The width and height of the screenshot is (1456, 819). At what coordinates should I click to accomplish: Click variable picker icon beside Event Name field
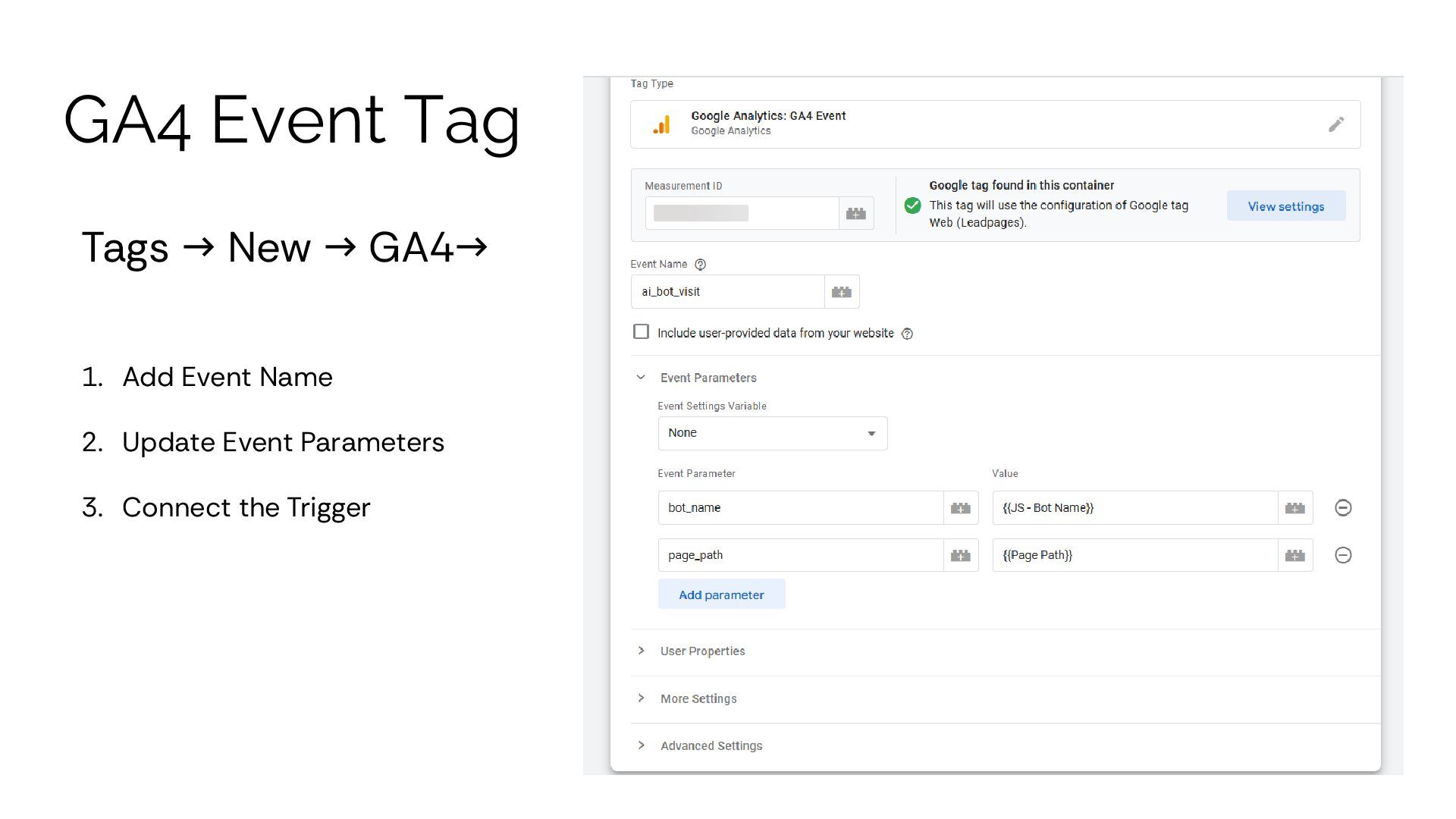(841, 292)
